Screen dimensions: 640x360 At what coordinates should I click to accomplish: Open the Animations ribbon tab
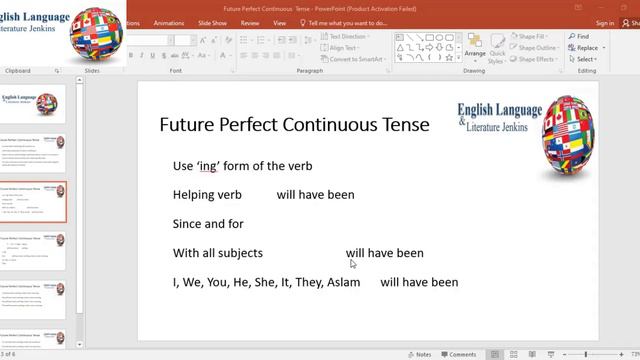coord(169,23)
